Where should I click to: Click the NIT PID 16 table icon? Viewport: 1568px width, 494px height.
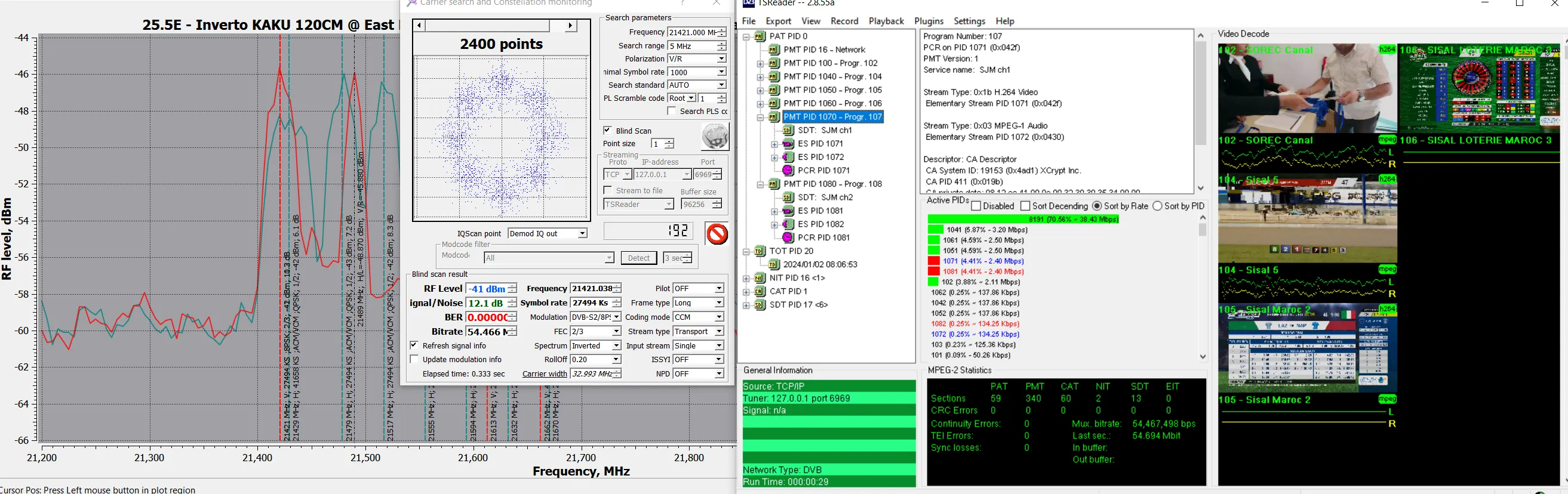tap(760, 279)
